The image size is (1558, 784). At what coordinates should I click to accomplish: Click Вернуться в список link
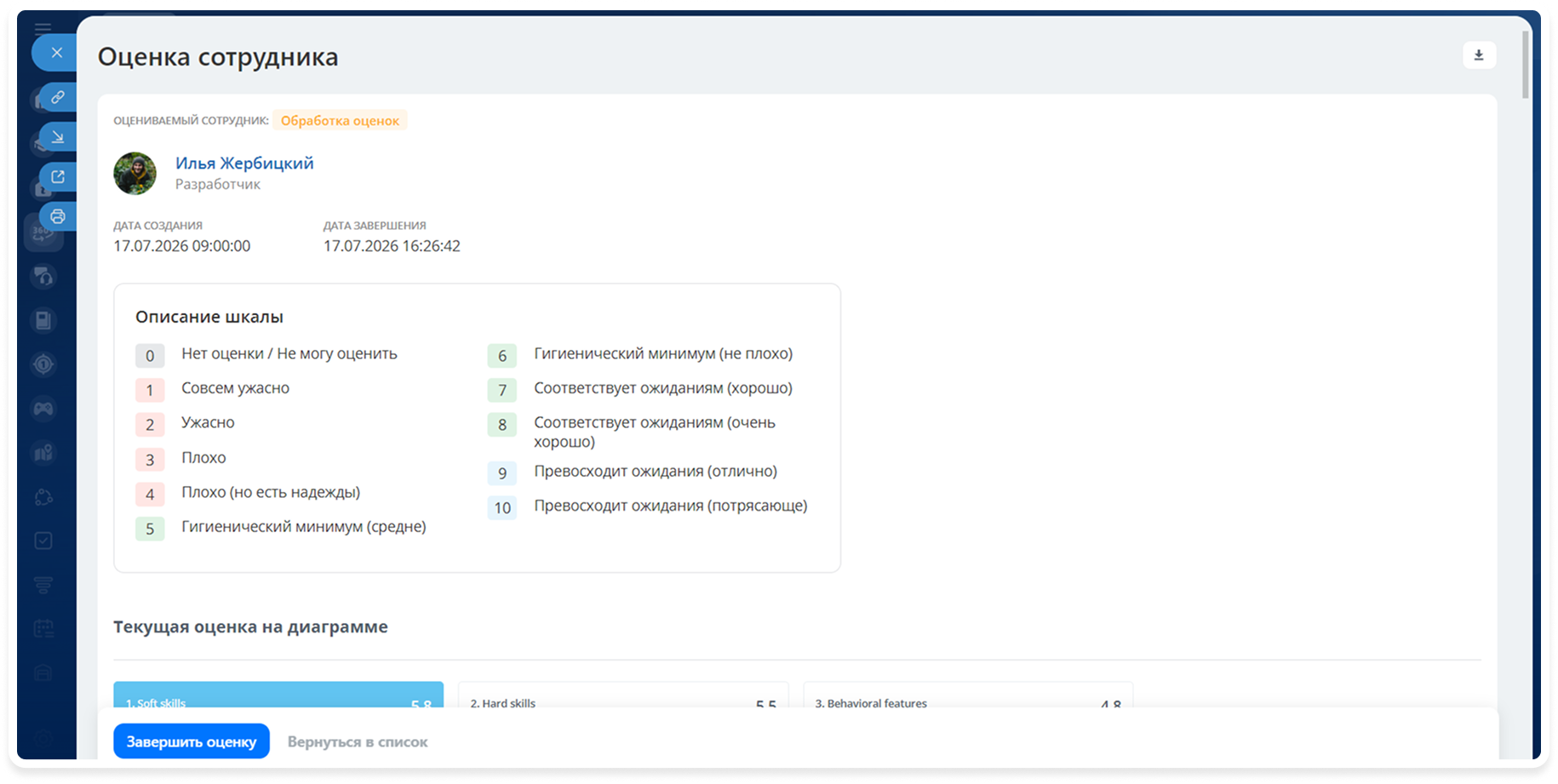click(358, 741)
